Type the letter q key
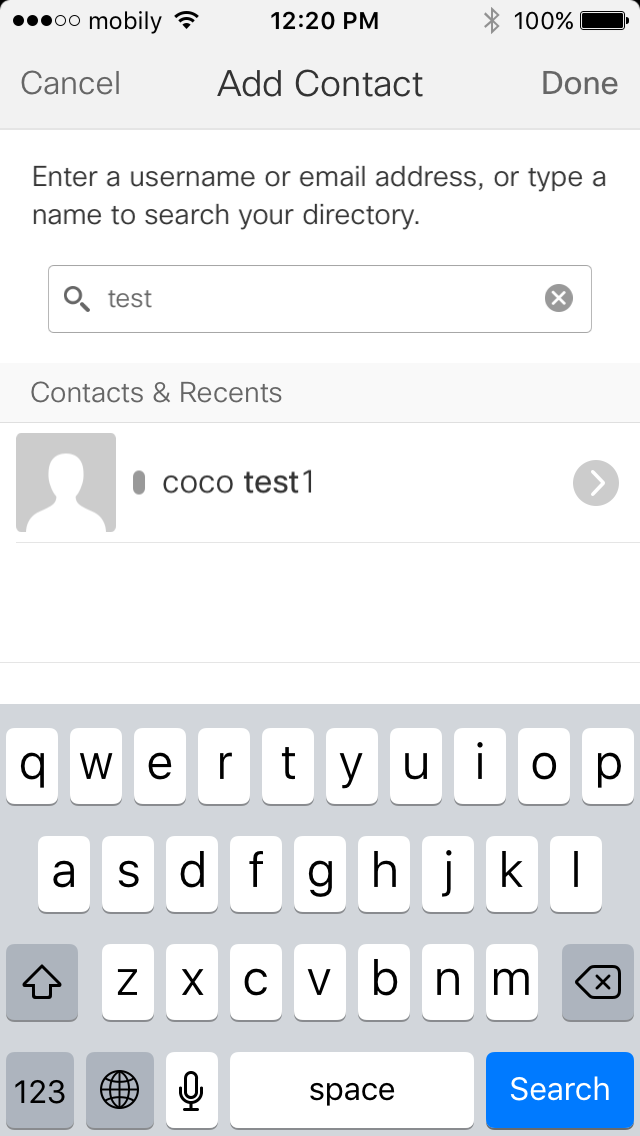The height and width of the screenshot is (1136, 640). pyautogui.click(x=33, y=767)
